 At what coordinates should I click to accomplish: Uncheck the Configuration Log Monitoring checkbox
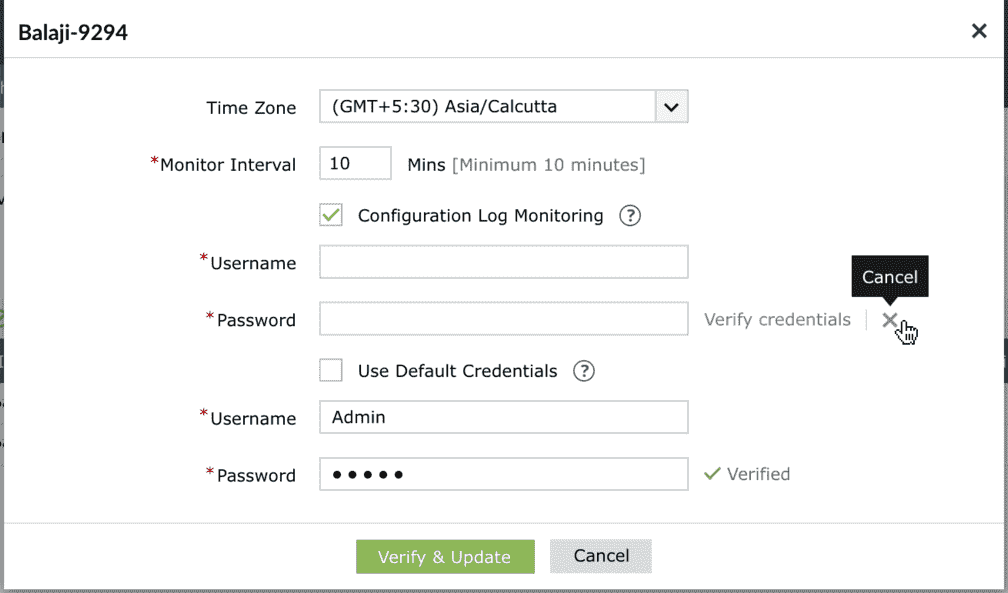[x=331, y=215]
